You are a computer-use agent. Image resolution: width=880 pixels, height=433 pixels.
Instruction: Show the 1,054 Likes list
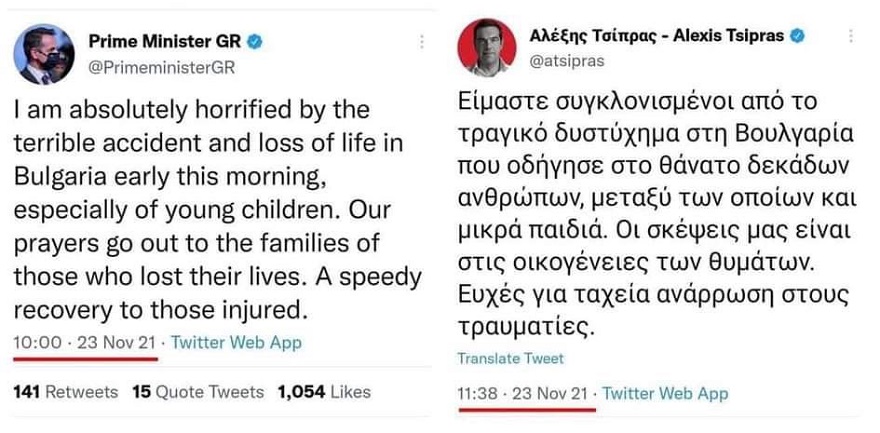[x=324, y=391]
